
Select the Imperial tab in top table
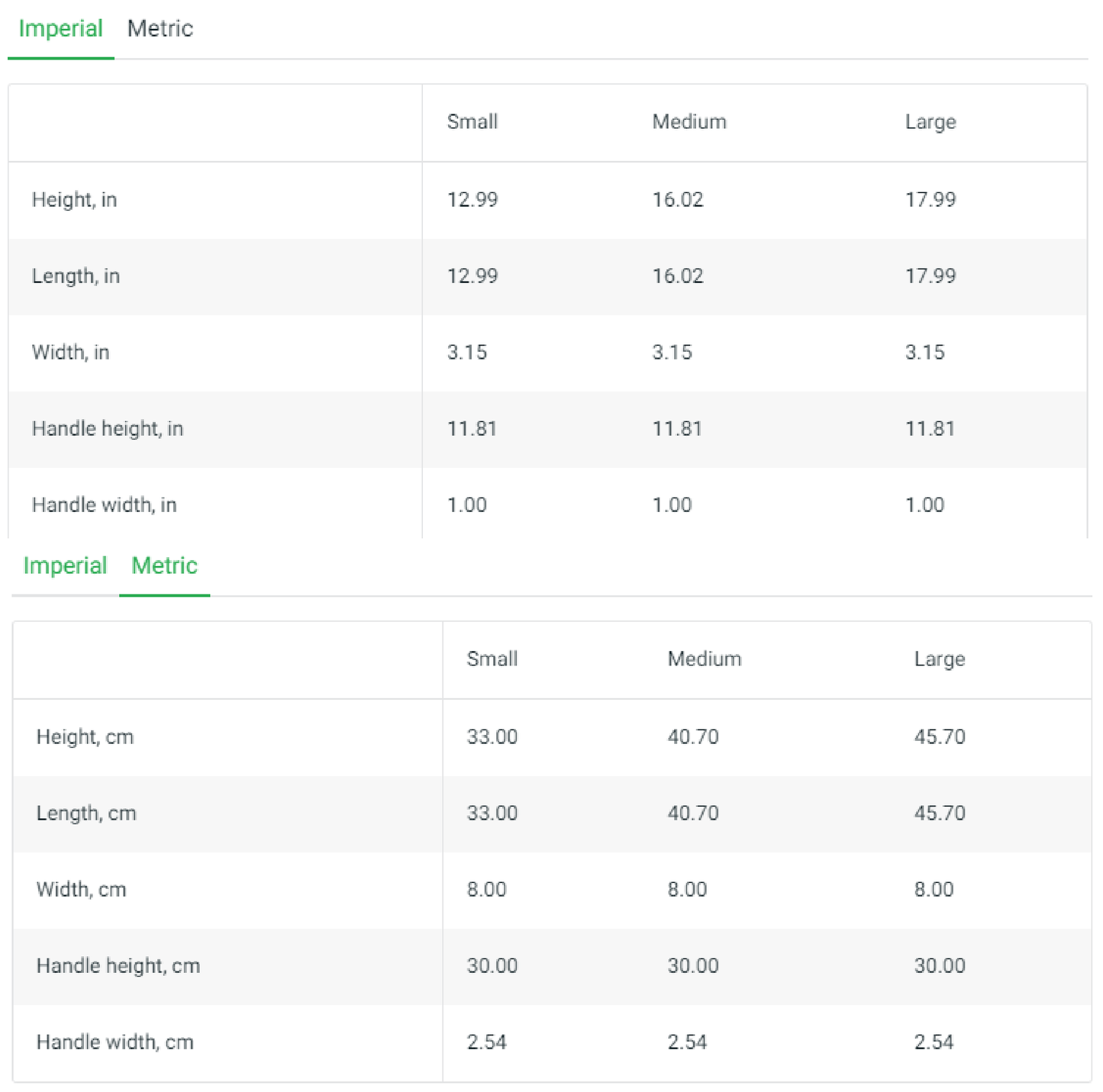(x=60, y=29)
